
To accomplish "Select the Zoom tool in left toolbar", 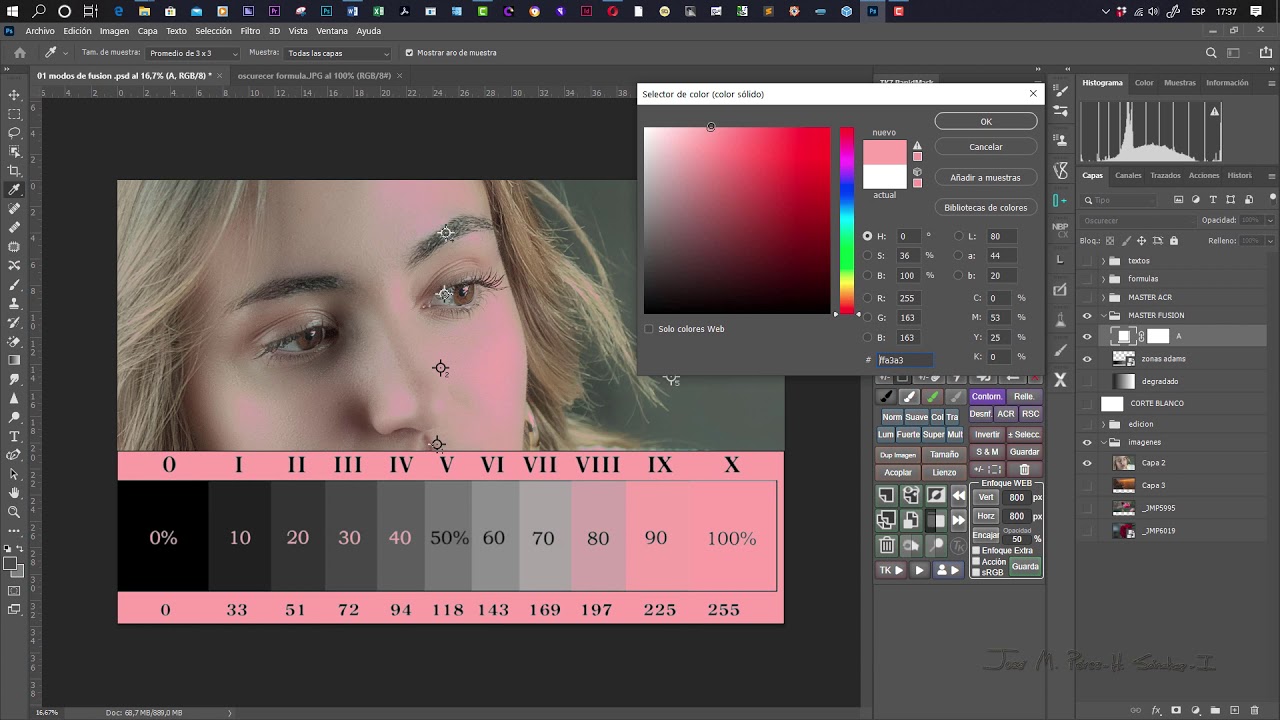I will pyautogui.click(x=14, y=512).
